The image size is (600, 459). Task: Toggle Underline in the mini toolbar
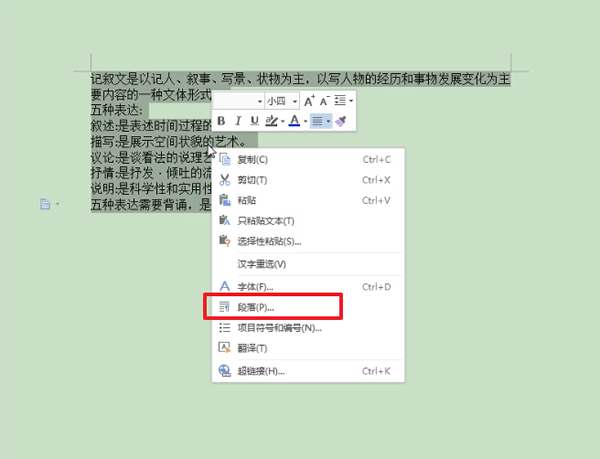point(254,121)
